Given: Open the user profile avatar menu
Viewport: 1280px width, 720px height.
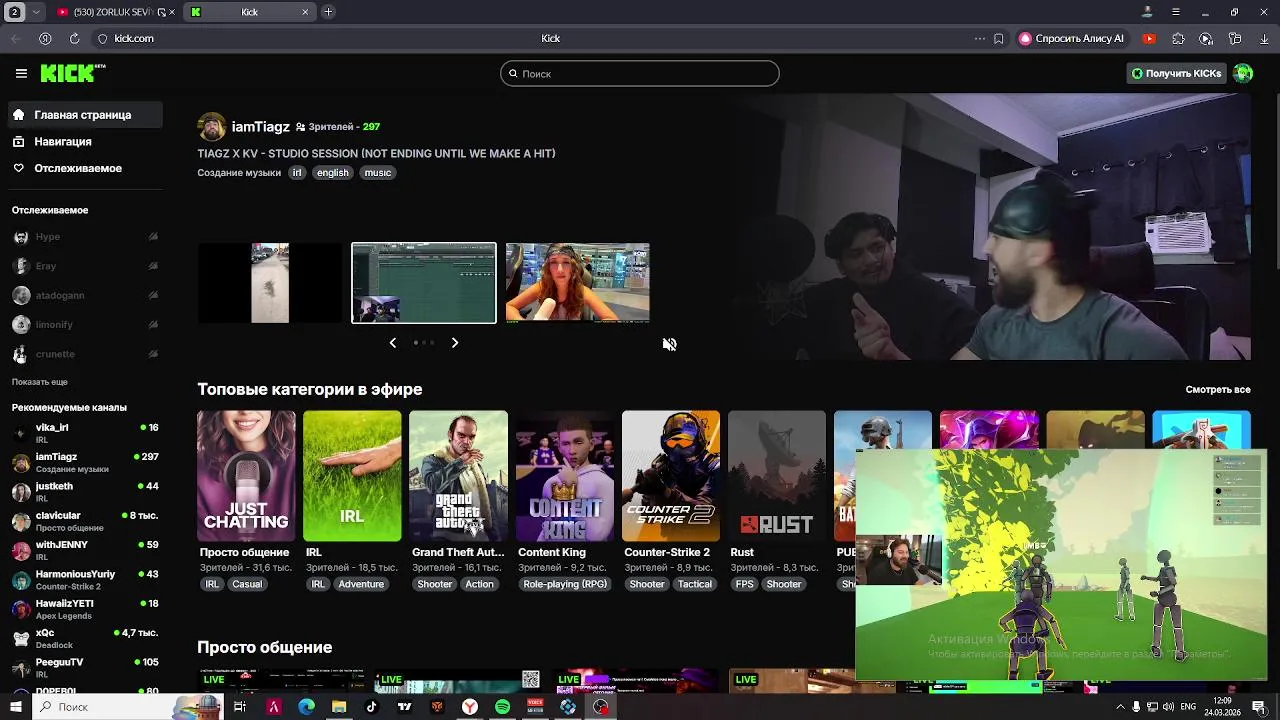Looking at the screenshot, I should (1243, 73).
